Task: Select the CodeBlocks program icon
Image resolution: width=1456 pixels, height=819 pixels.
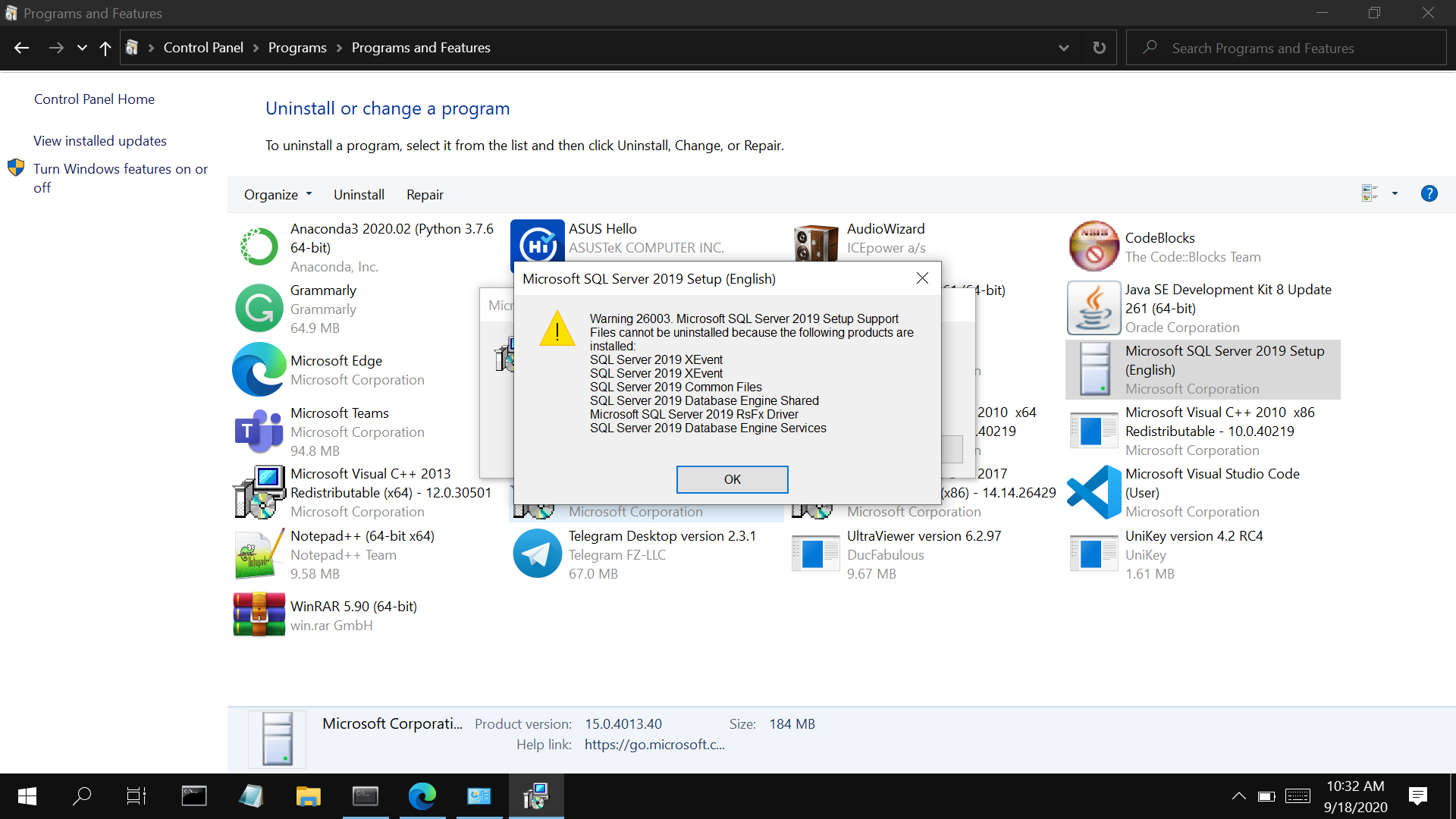Action: (x=1094, y=246)
